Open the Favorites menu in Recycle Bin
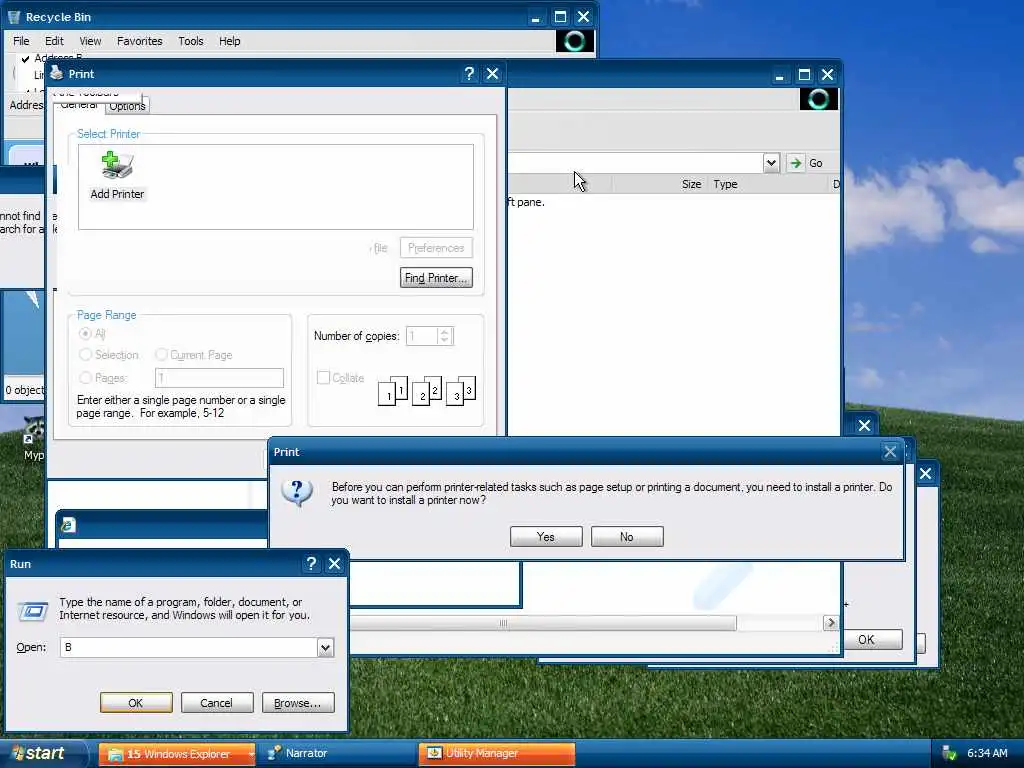The height and width of the screenshot is (768, 1024). (140, 41)
